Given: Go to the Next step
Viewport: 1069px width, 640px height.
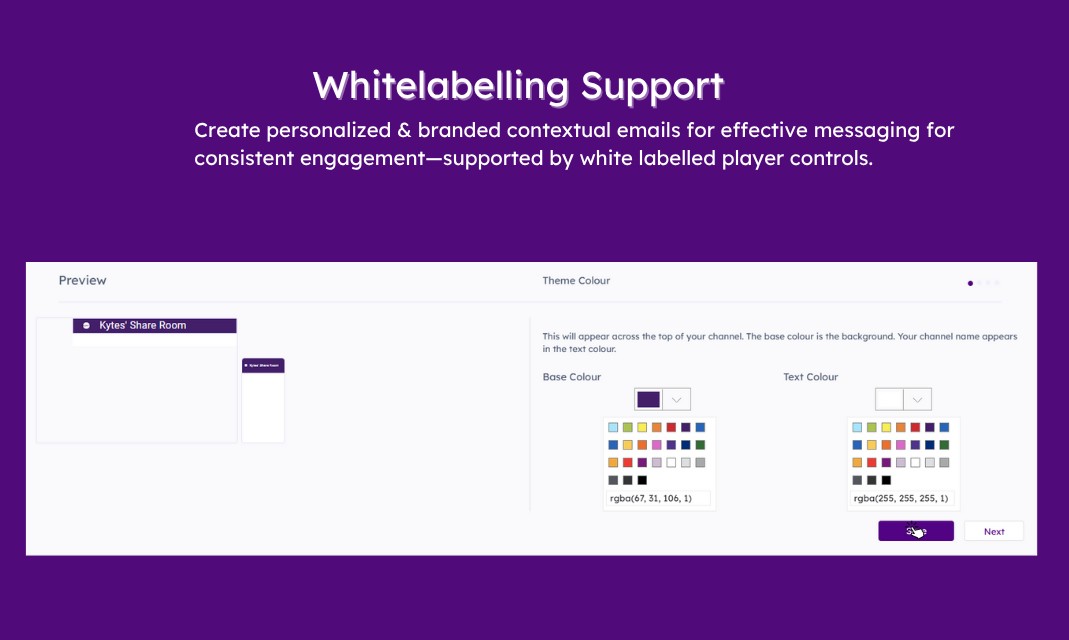Looking at the screenshot, I should click(993, 531).
